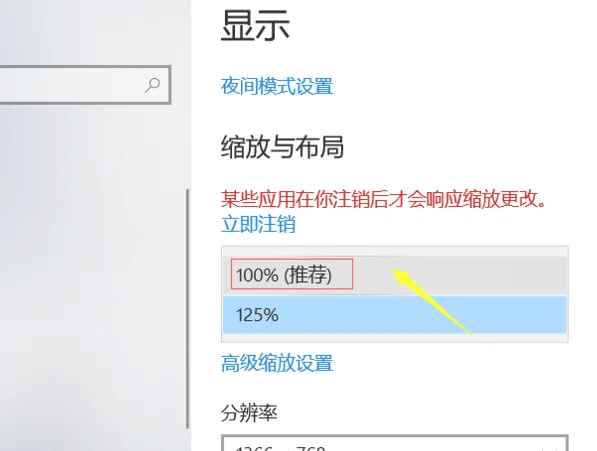The image size is (597, 451).
Task: Select the 100% (推荐) scaling option
Action: pos(395,276)
